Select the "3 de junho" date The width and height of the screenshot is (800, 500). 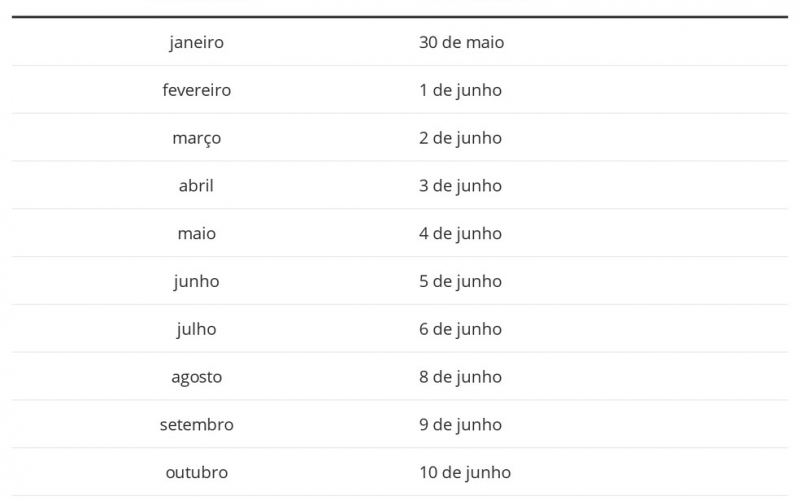460,185
